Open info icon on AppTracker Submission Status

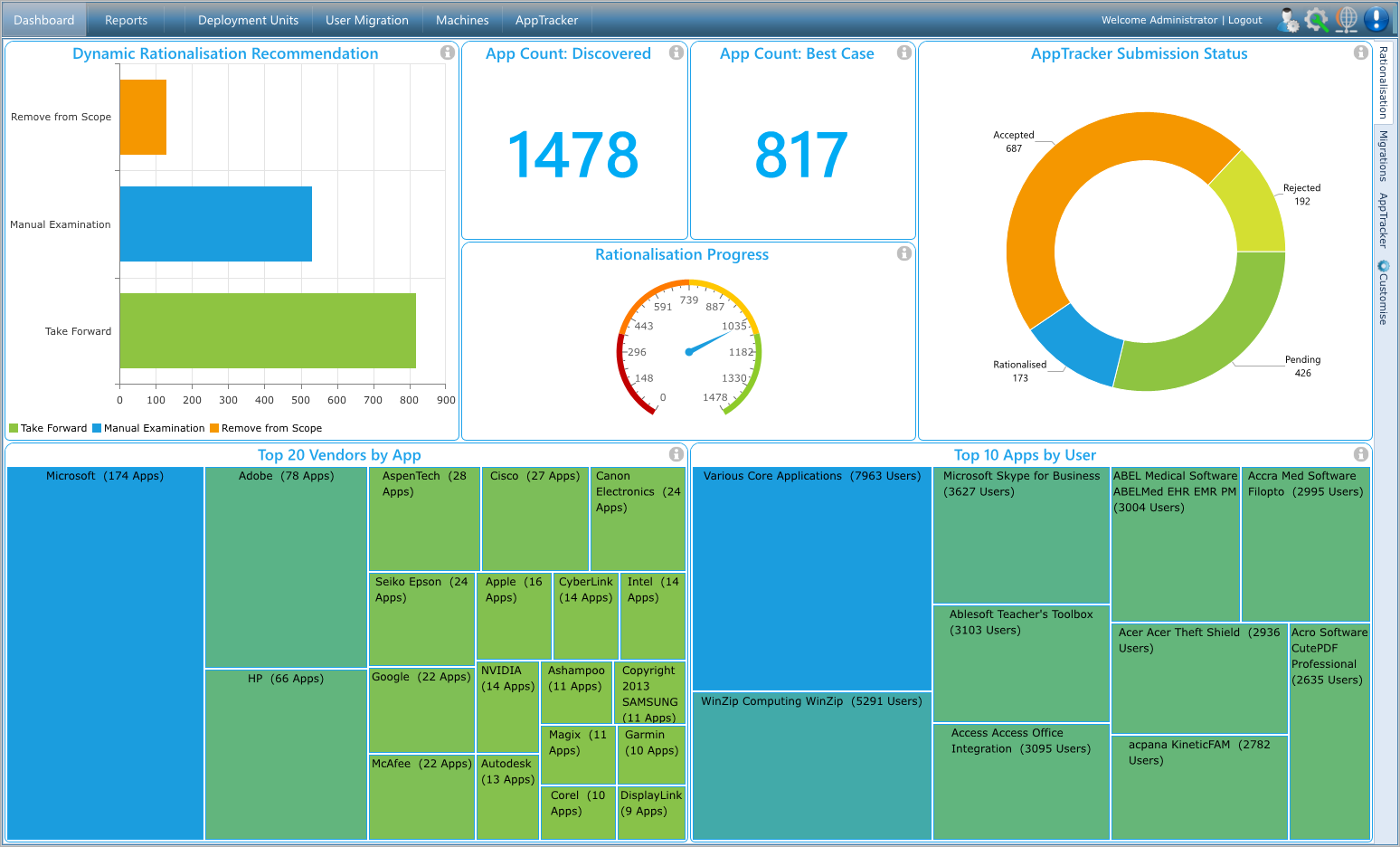(x=1360, y=52)
